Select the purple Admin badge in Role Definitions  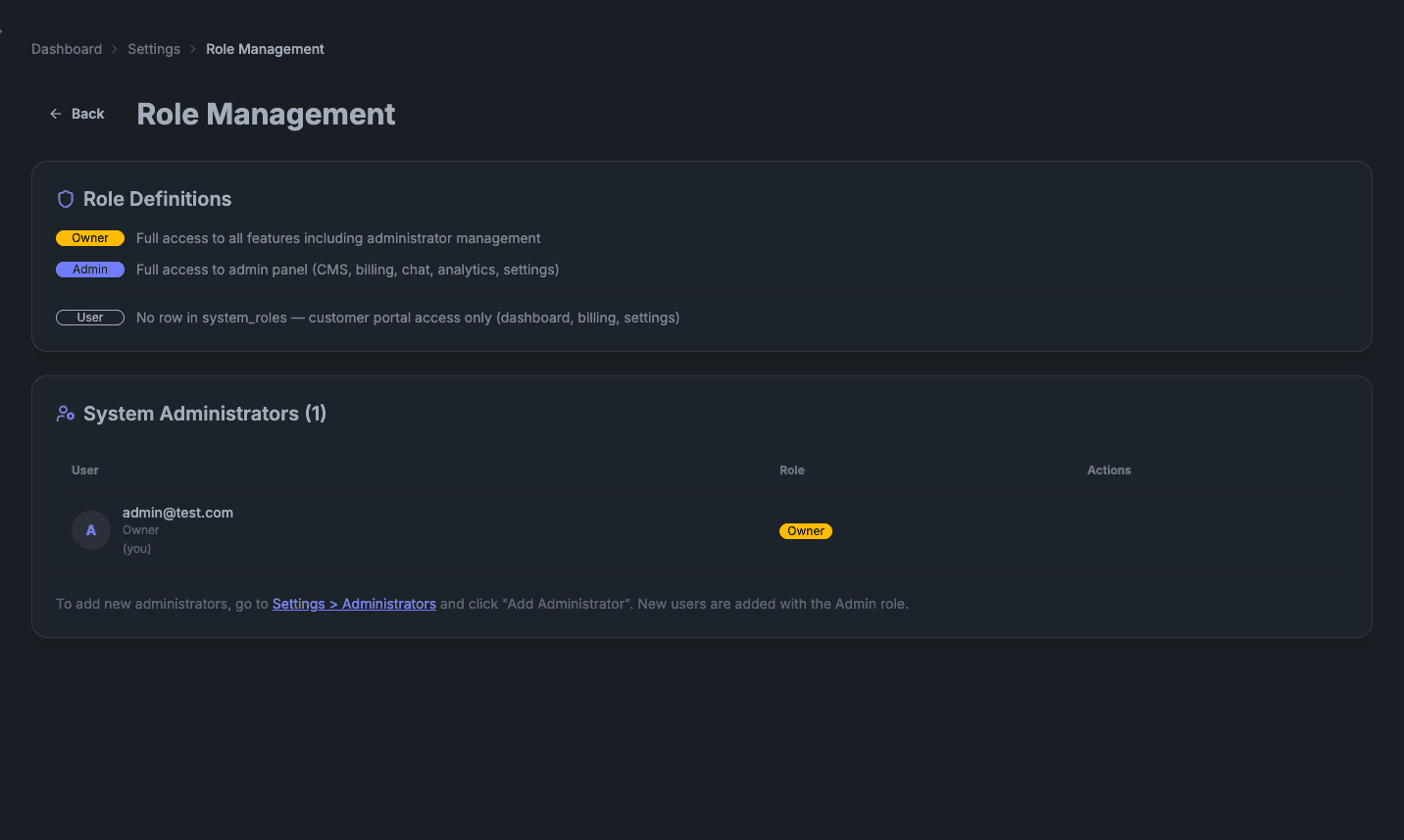pos(90,269)
